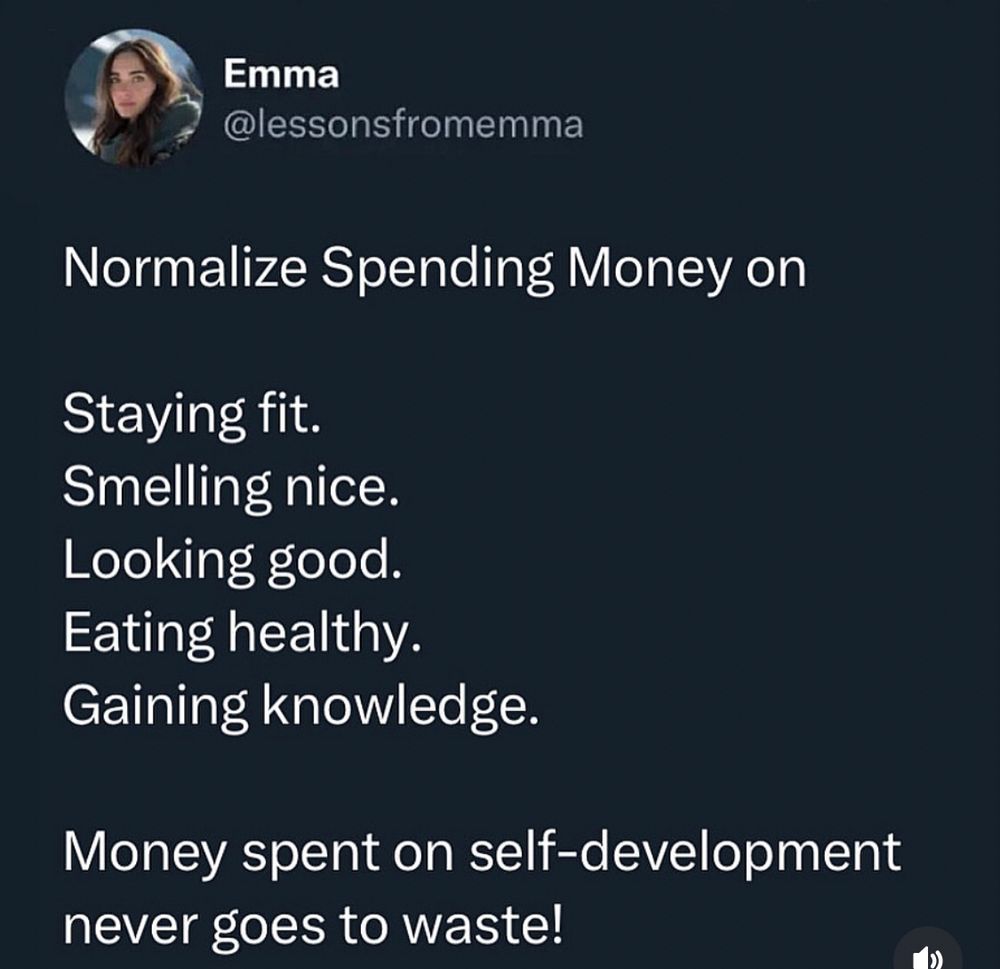
Task: Select the line 'Normalize Spending Money on'
Action: click(435, 270)
